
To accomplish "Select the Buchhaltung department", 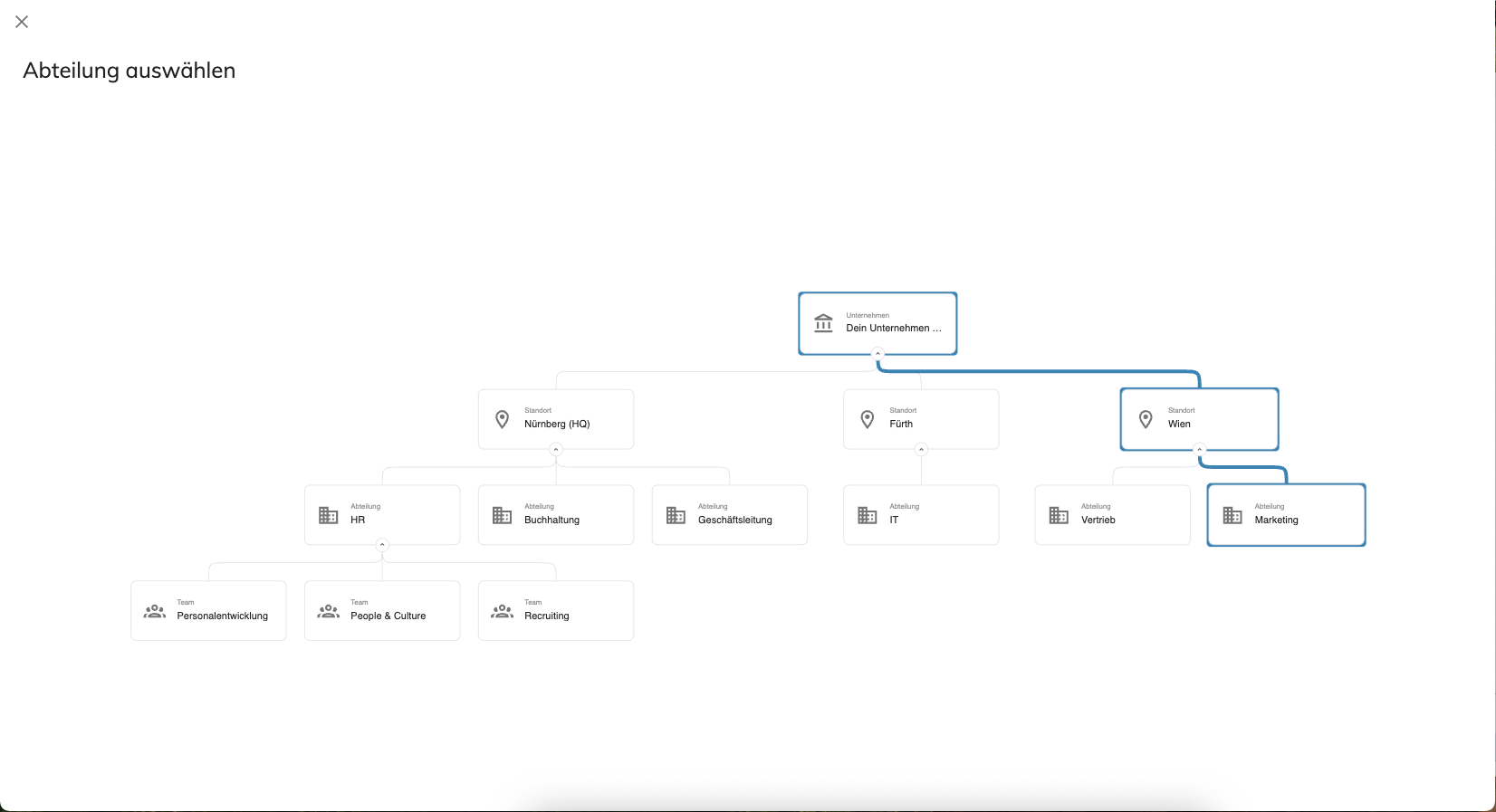I will 556,515.
